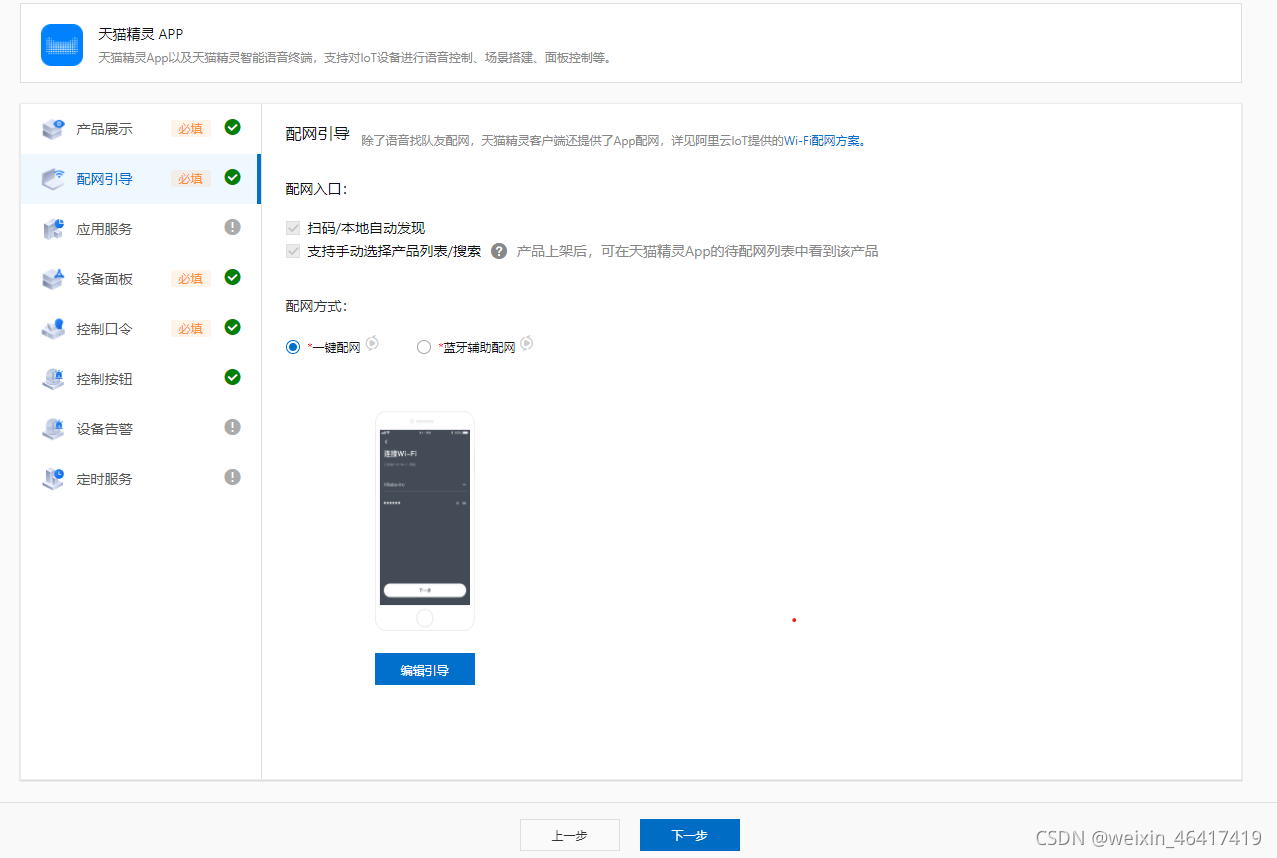Toggle the 支持手动选择产品列表/搜索 checkbox
The width and height of the screenshot is (1277, 858).
[x=293, y=251]
